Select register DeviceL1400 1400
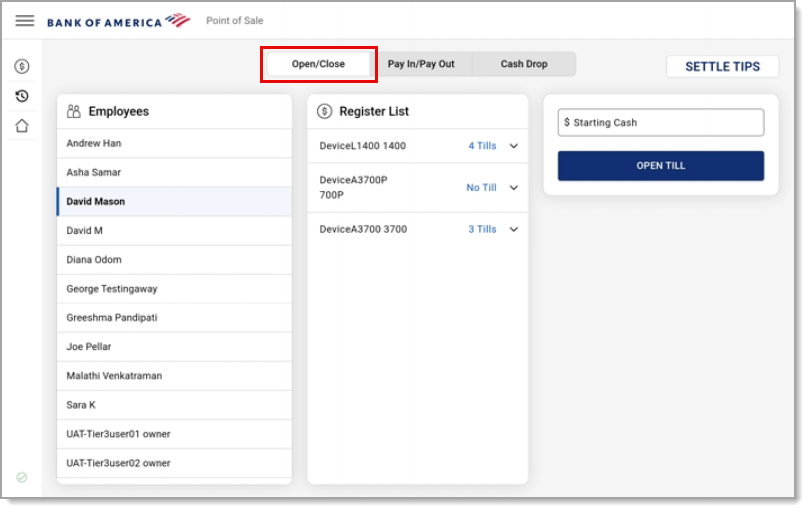 pyautogui.click(x=417, y=146)
